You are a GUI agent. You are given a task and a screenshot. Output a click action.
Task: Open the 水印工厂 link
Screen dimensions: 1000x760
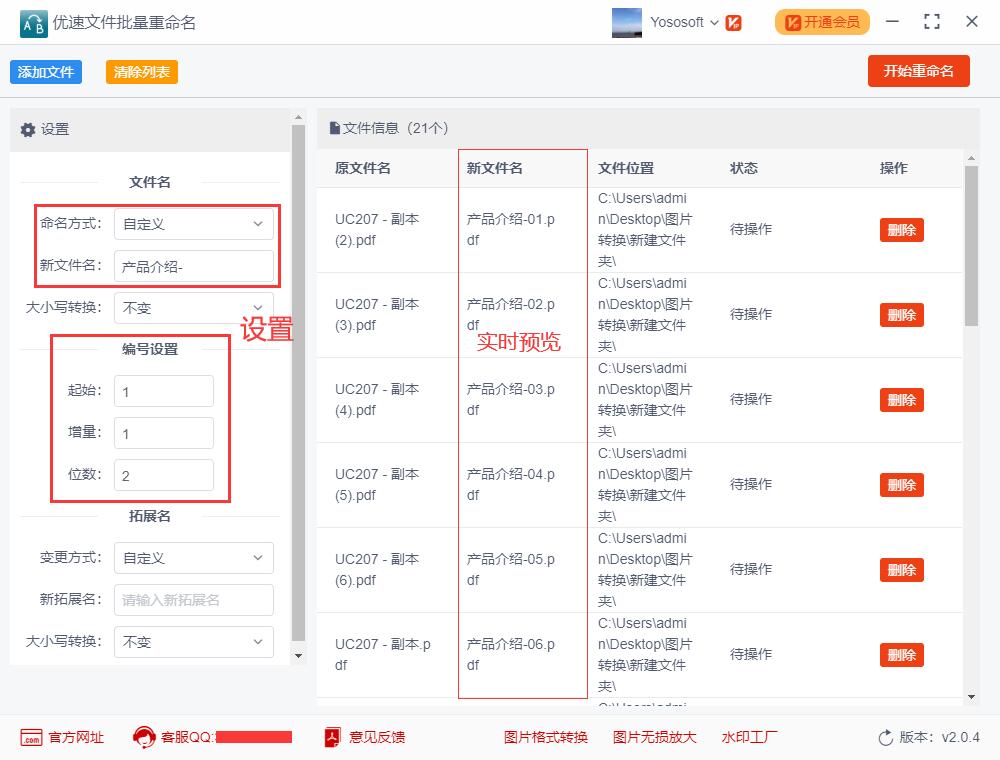749,738
